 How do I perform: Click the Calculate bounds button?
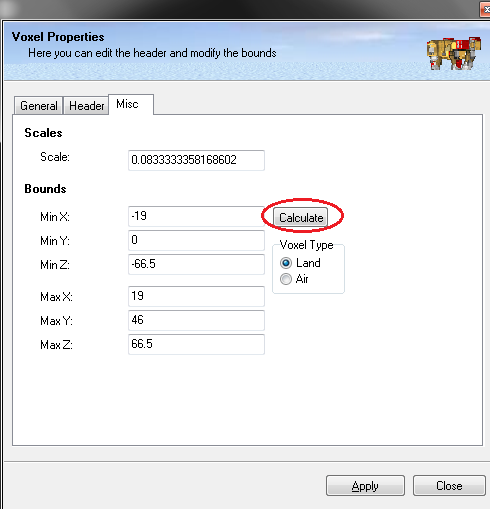pos(301,218)
